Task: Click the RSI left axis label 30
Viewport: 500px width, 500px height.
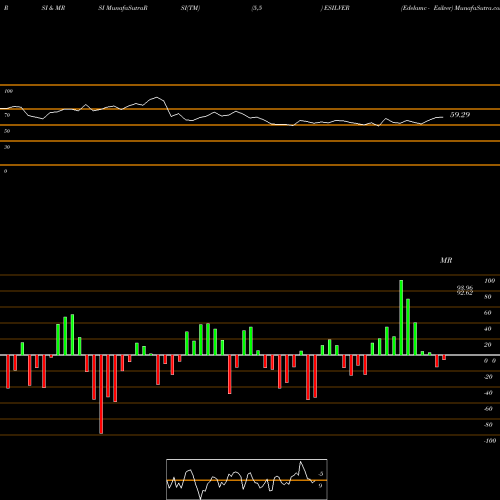Action: 7,147
